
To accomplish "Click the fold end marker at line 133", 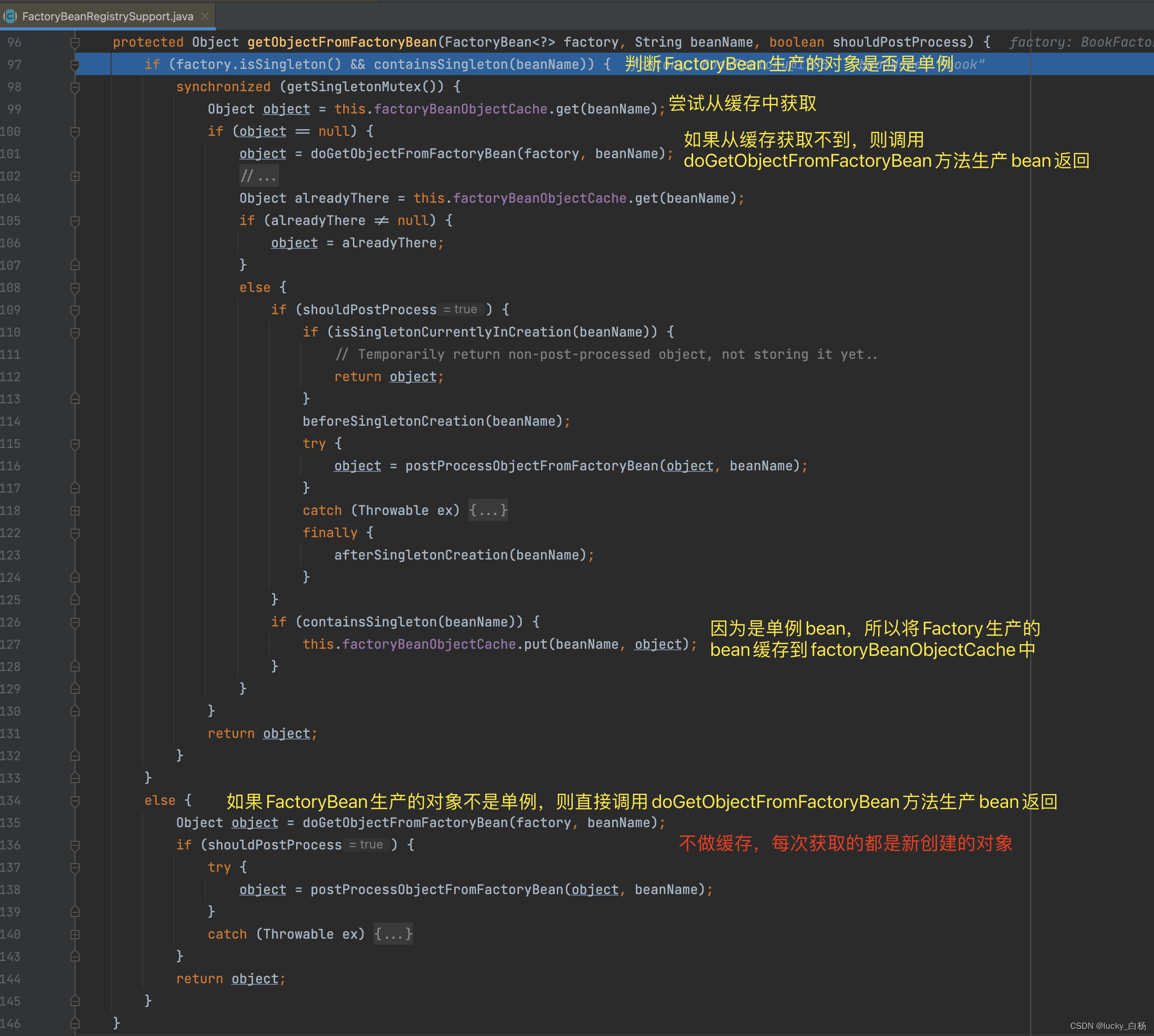I will coord(75,778).
